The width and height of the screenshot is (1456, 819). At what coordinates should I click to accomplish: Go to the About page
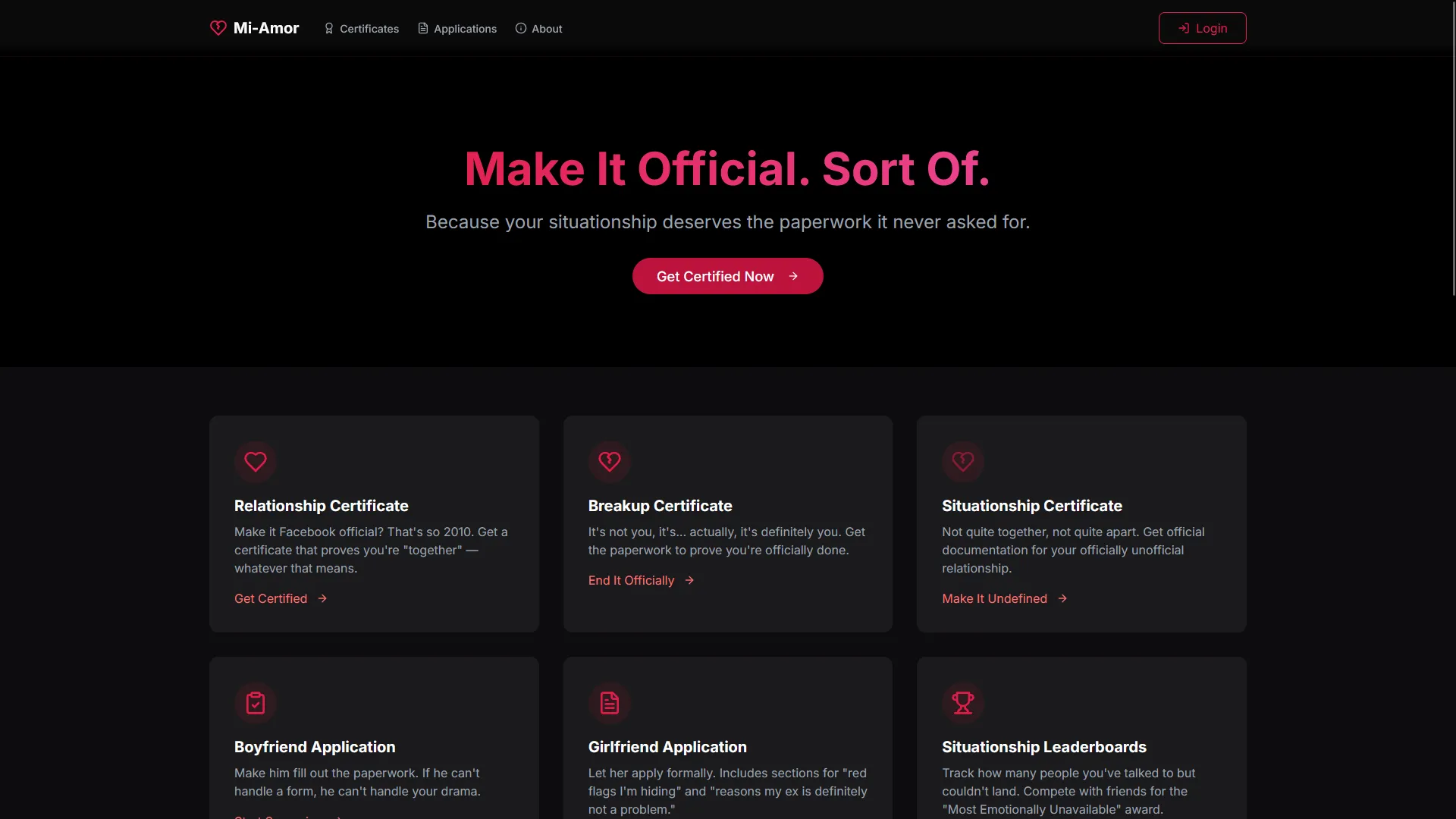547,29
